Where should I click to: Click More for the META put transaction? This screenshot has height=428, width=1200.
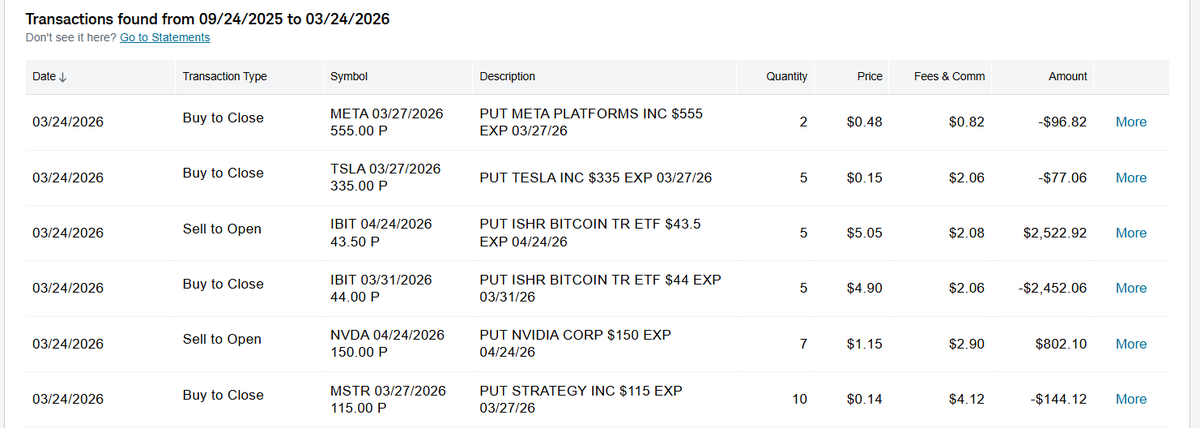pyautogui.click(x=1130, y=122)
